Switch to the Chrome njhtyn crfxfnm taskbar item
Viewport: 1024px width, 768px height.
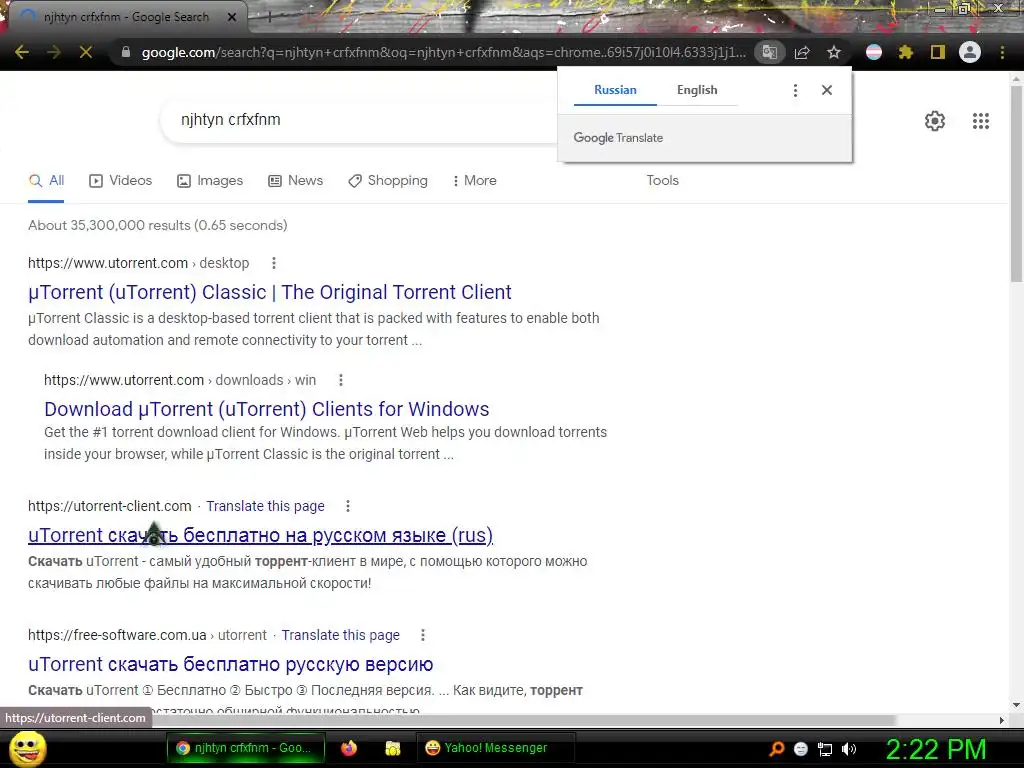coord(245,748)
